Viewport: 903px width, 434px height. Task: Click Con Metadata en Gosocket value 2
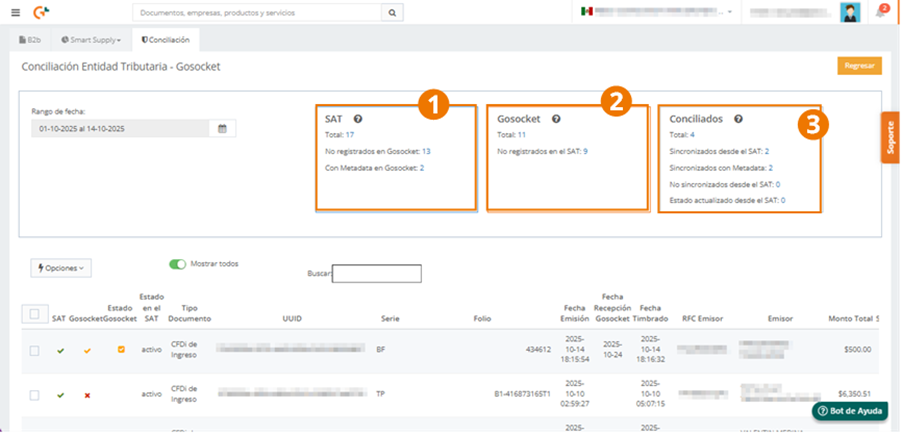(422, 167)
